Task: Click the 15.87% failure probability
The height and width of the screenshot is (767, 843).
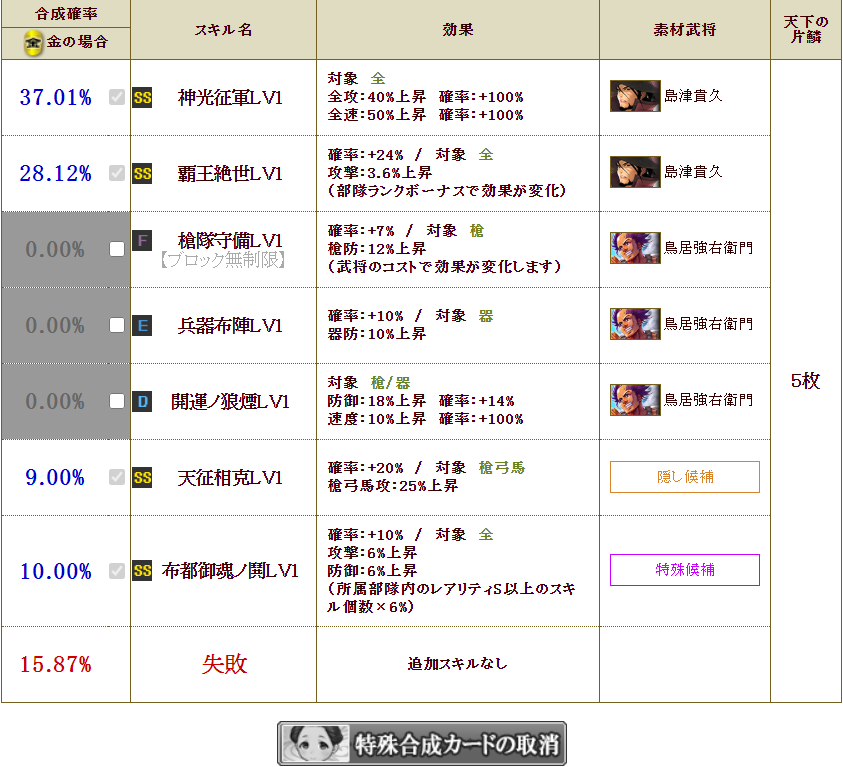Action: [55, 664]
